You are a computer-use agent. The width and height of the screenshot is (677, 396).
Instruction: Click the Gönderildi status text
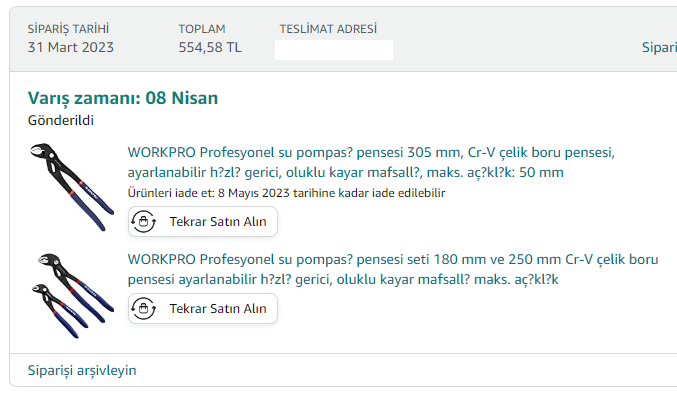(60, 120)
